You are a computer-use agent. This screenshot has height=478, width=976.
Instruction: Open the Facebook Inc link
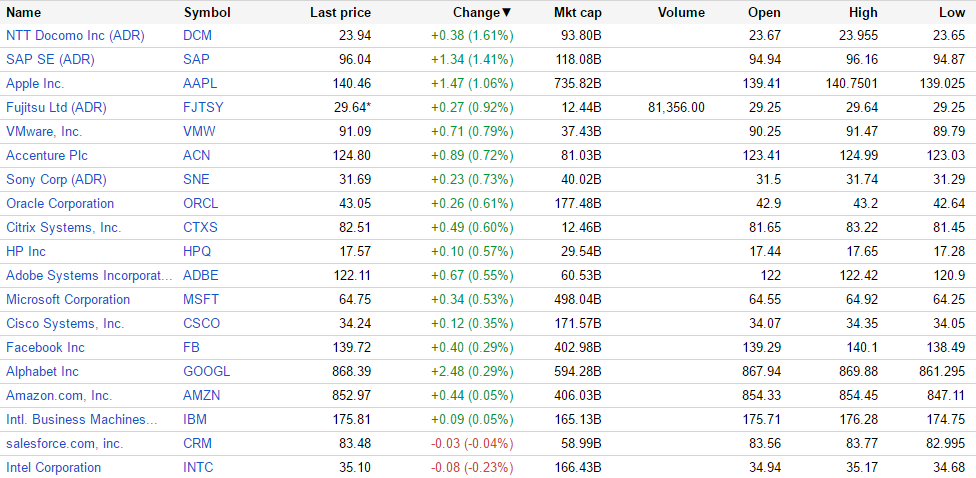45,347
